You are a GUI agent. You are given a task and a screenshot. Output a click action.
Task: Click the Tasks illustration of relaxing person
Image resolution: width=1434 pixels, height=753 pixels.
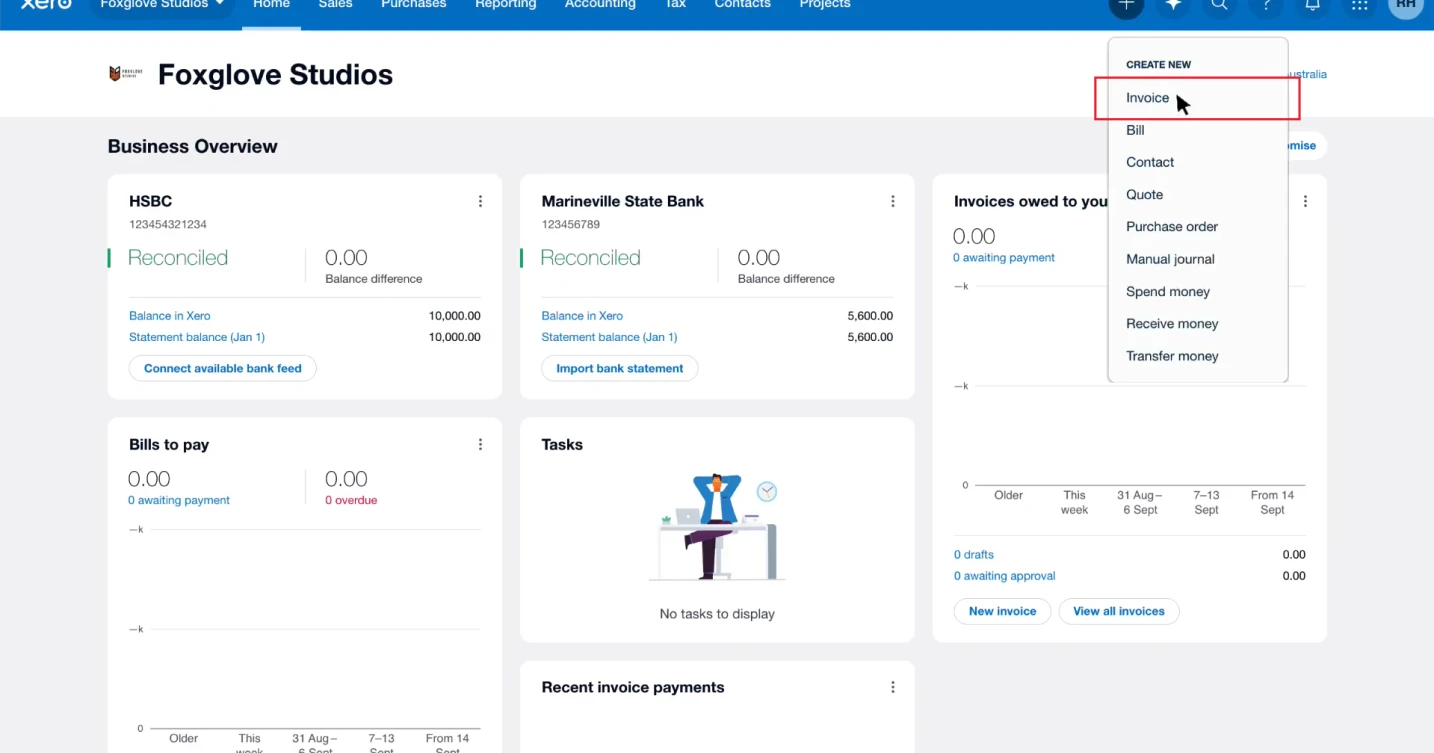(717, 526)
